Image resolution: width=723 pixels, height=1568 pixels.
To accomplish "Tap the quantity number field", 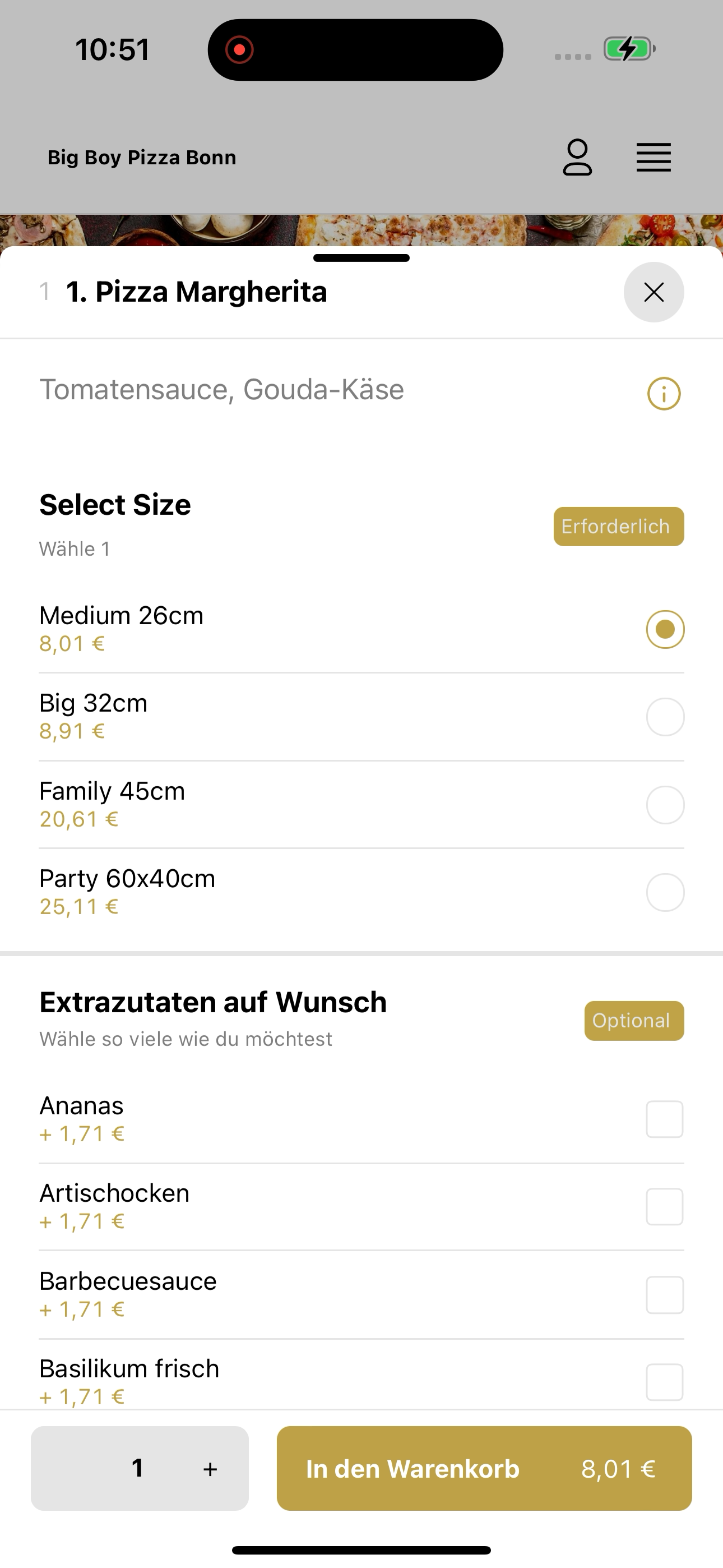I will click(x=137, y=1468).
